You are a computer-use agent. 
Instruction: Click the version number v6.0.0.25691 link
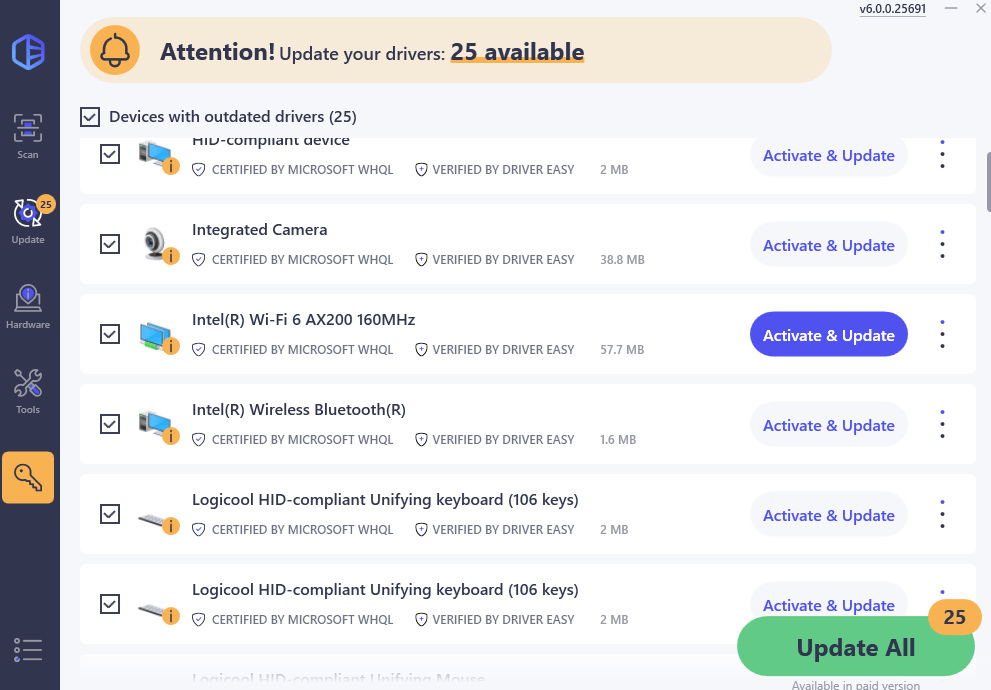[892, 9]
